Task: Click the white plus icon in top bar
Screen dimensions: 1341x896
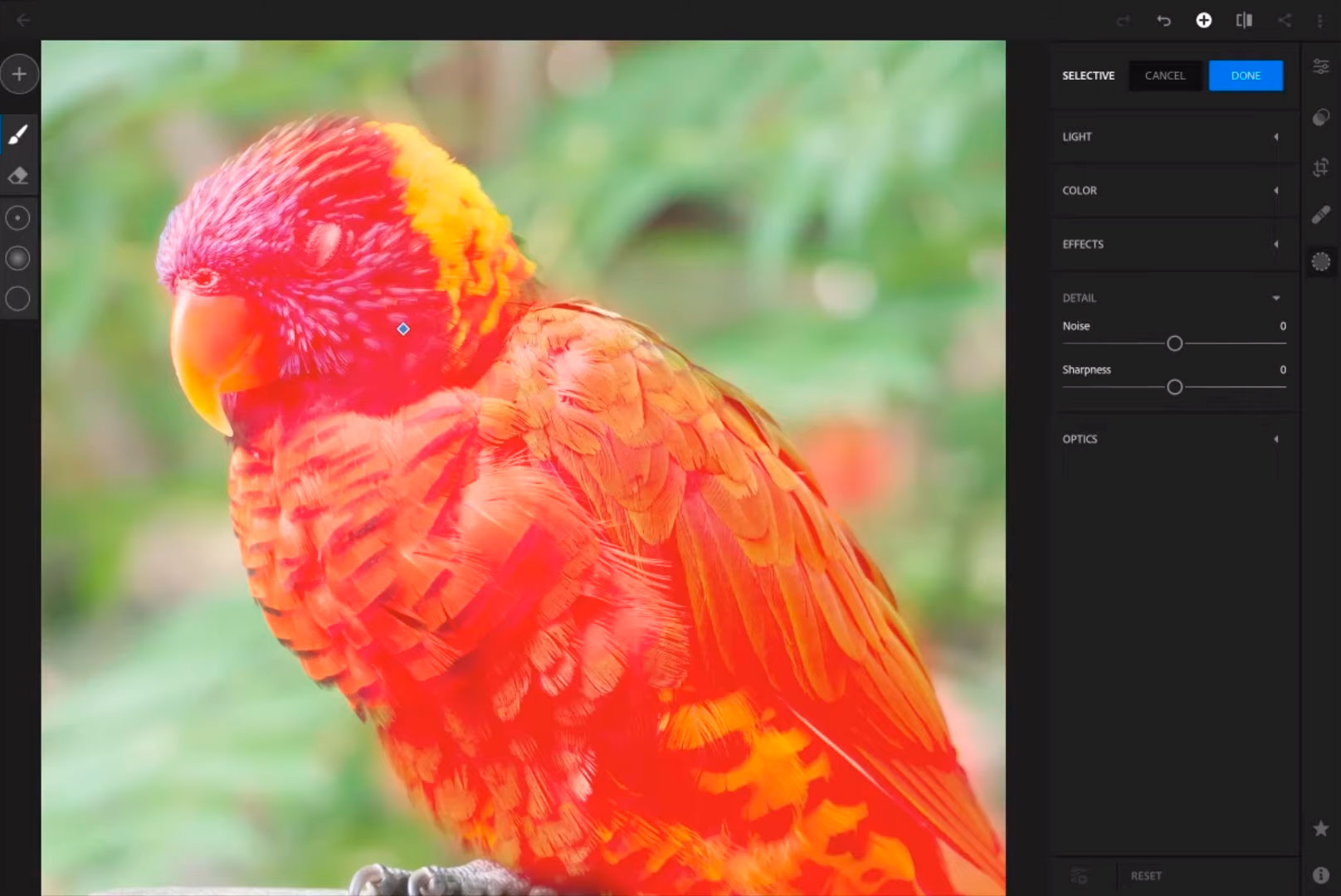Action: point(1203,21)
